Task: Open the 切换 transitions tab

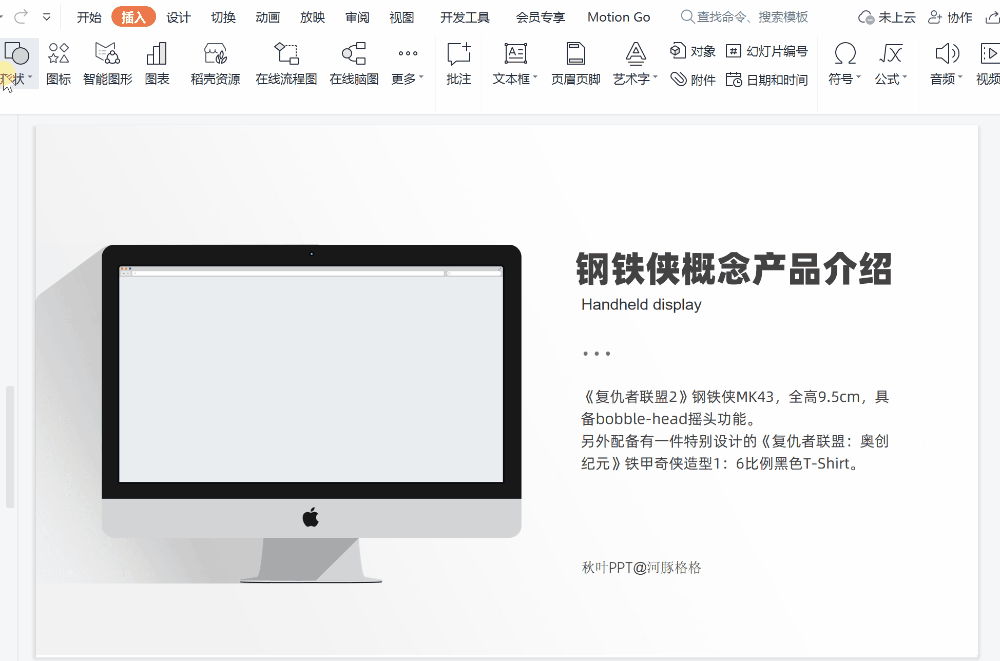Action: [x=223, y=17]
